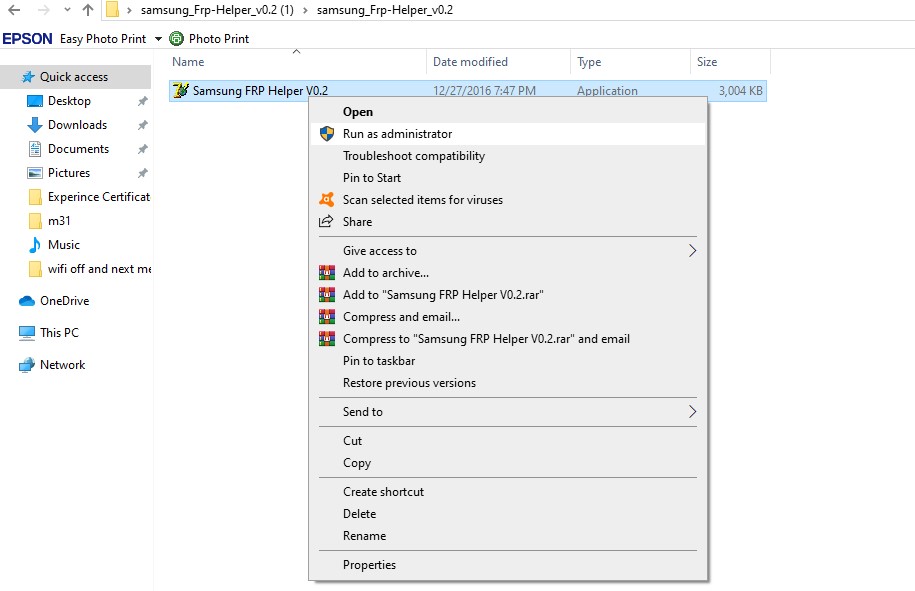The image size is (915, 591).
Task: Select Scan selected items for viruses
Action: (508, 200)
